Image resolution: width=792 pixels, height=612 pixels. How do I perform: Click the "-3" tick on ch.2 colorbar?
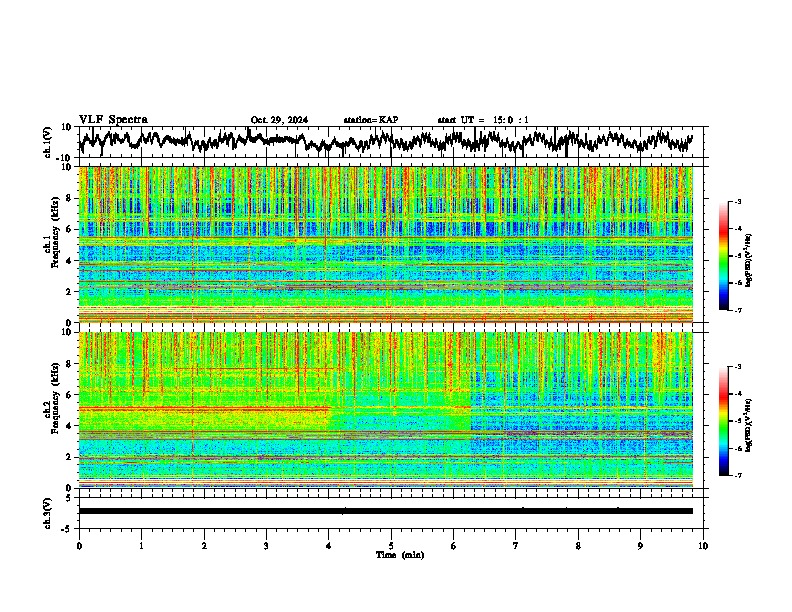(737, 367)
